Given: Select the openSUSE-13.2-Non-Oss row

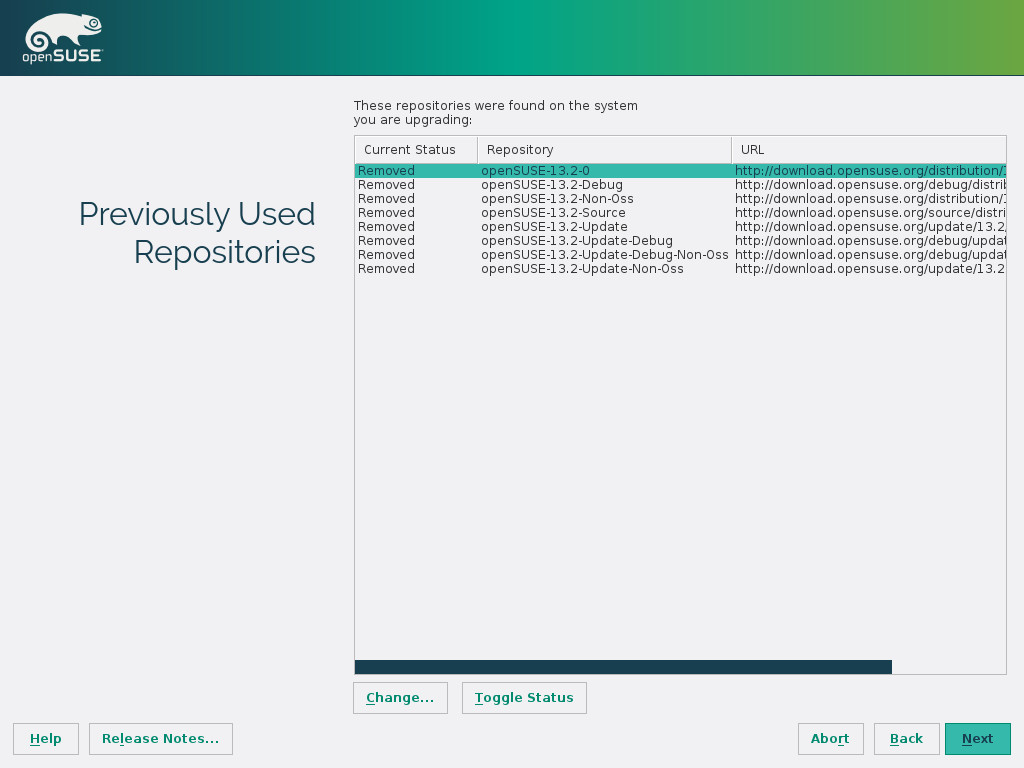Looking at the screenshot, I should (x=557, y=199).
